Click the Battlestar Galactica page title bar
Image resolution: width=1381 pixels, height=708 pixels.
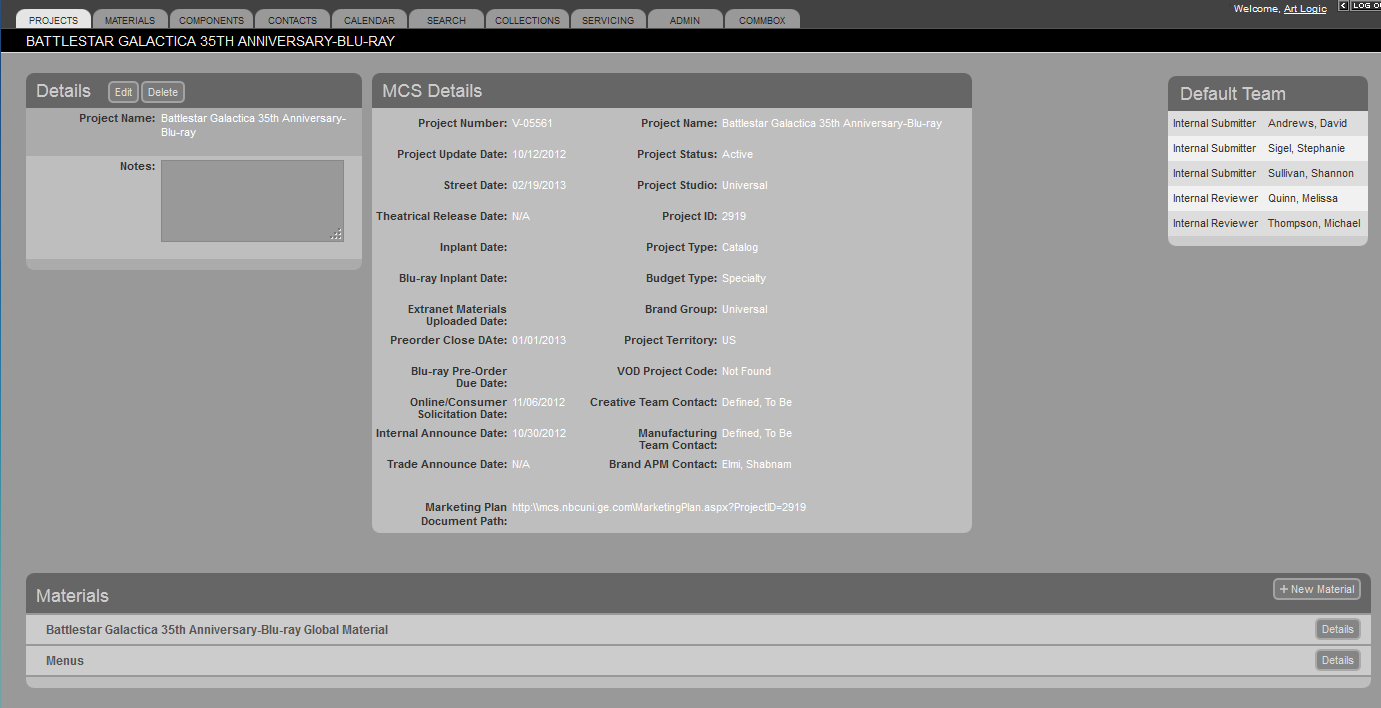tap(690, 41)
